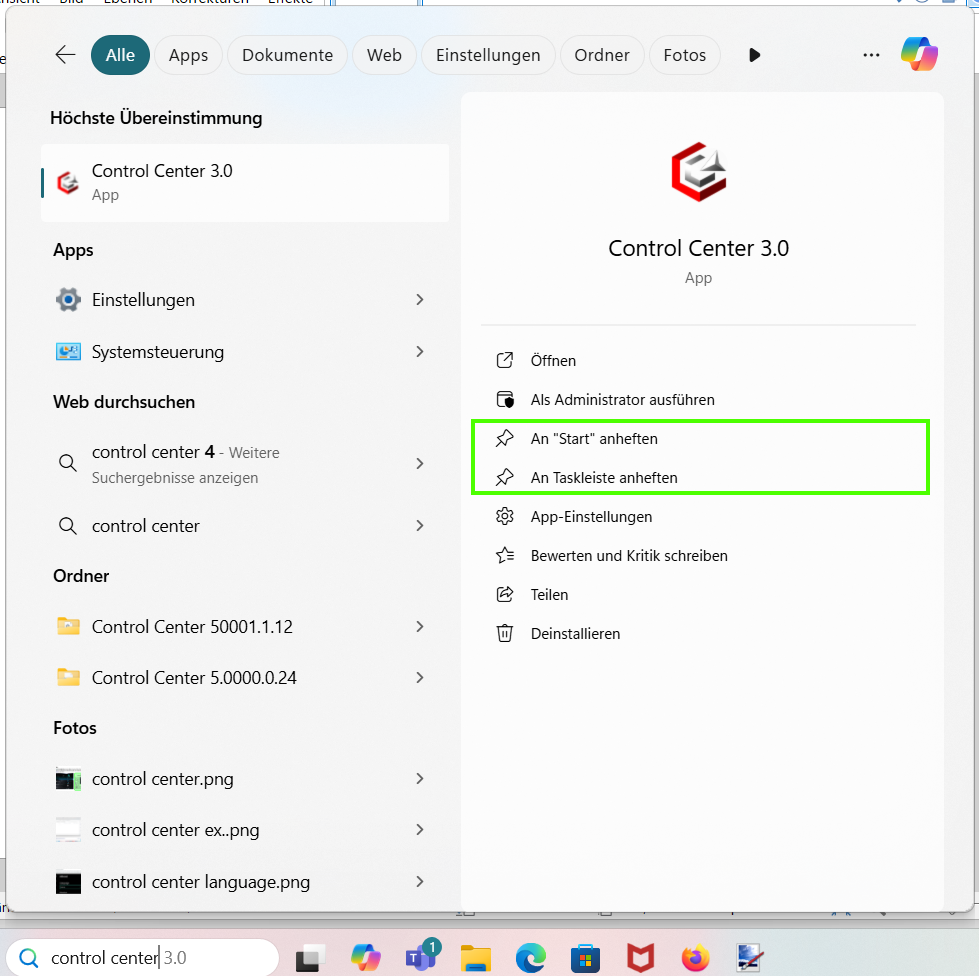Viewport: 979px width, 976px height.
Task: Expand the Control Center 50001.1.12 folder result
Action: 419,626
